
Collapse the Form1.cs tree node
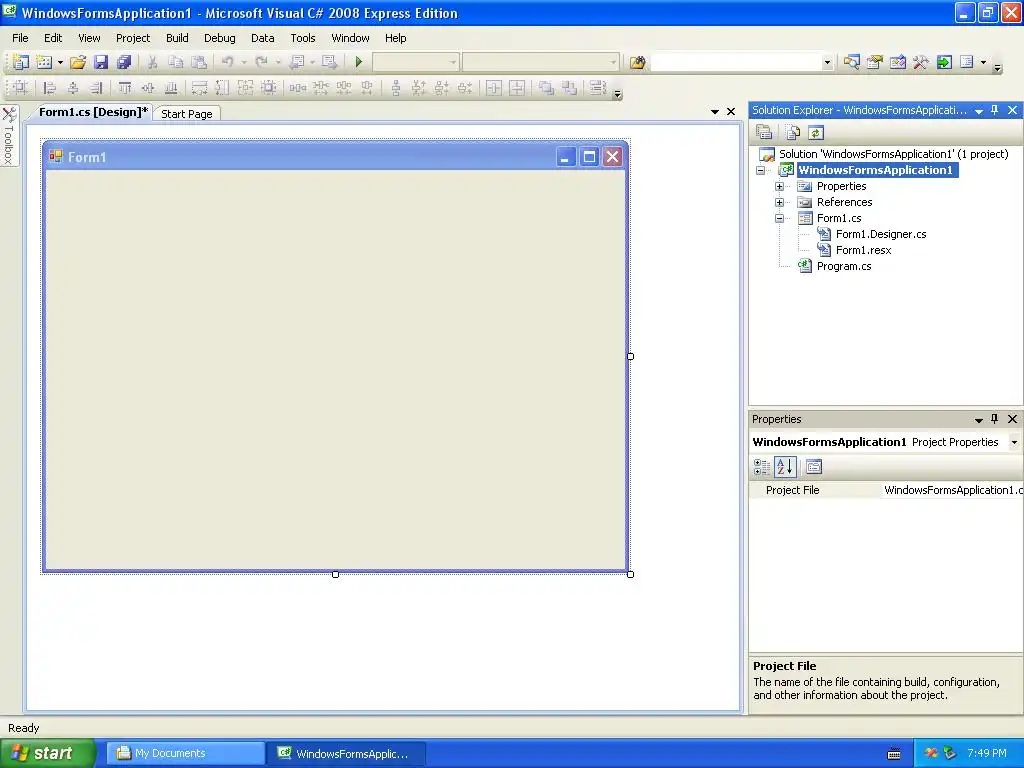tap(779, 218)
